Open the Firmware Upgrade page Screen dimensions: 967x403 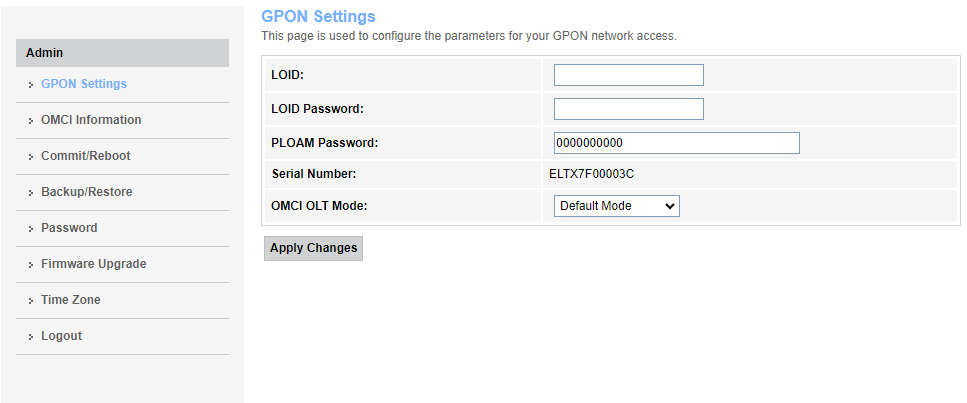point(93,264)
